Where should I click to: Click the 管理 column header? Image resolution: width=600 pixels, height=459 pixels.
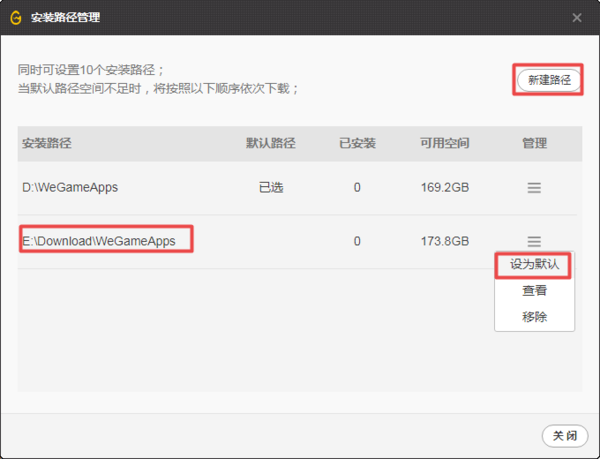pos(535,143)
